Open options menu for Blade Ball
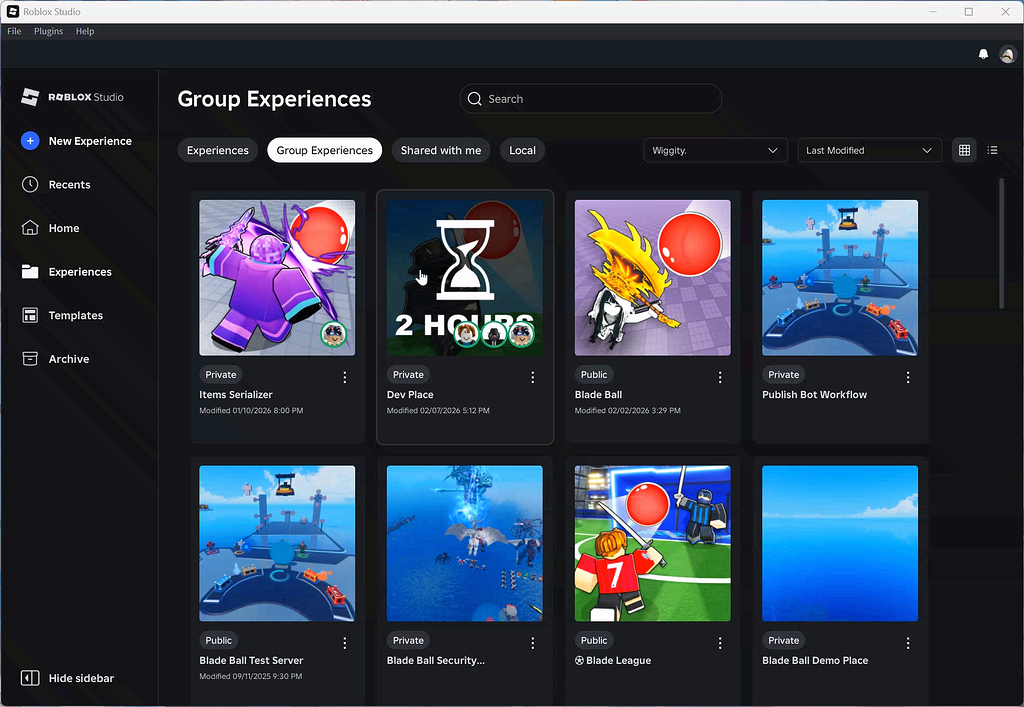The height and width of the screenshot is (707, 1024). click(x=720, y=377)
